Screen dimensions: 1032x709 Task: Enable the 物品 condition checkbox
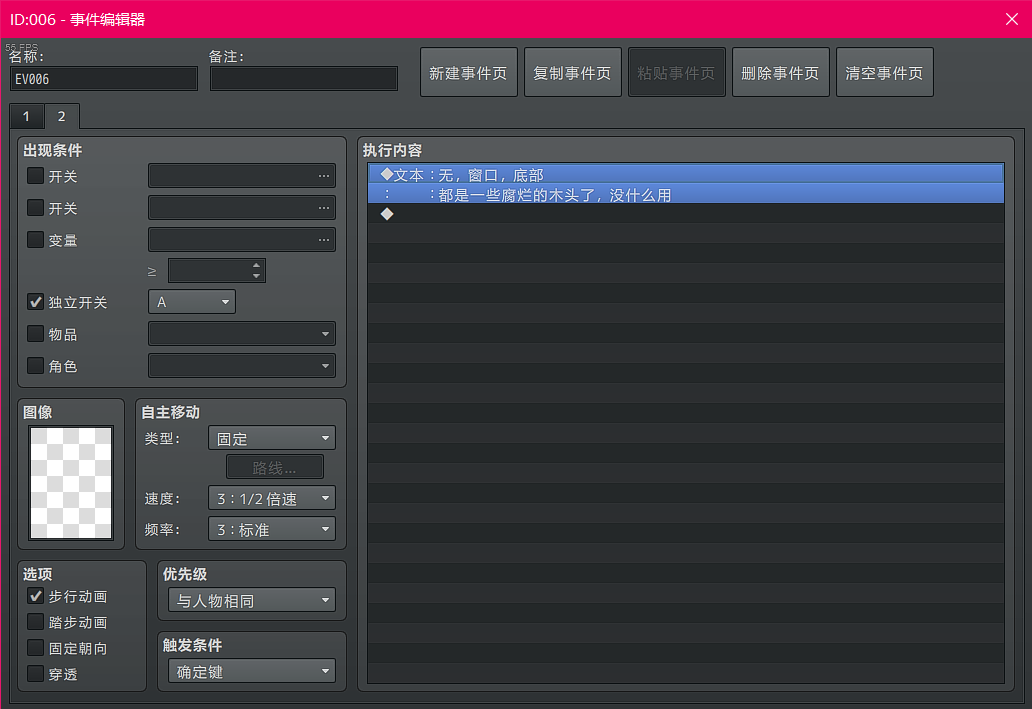click(x=36, y=334)
